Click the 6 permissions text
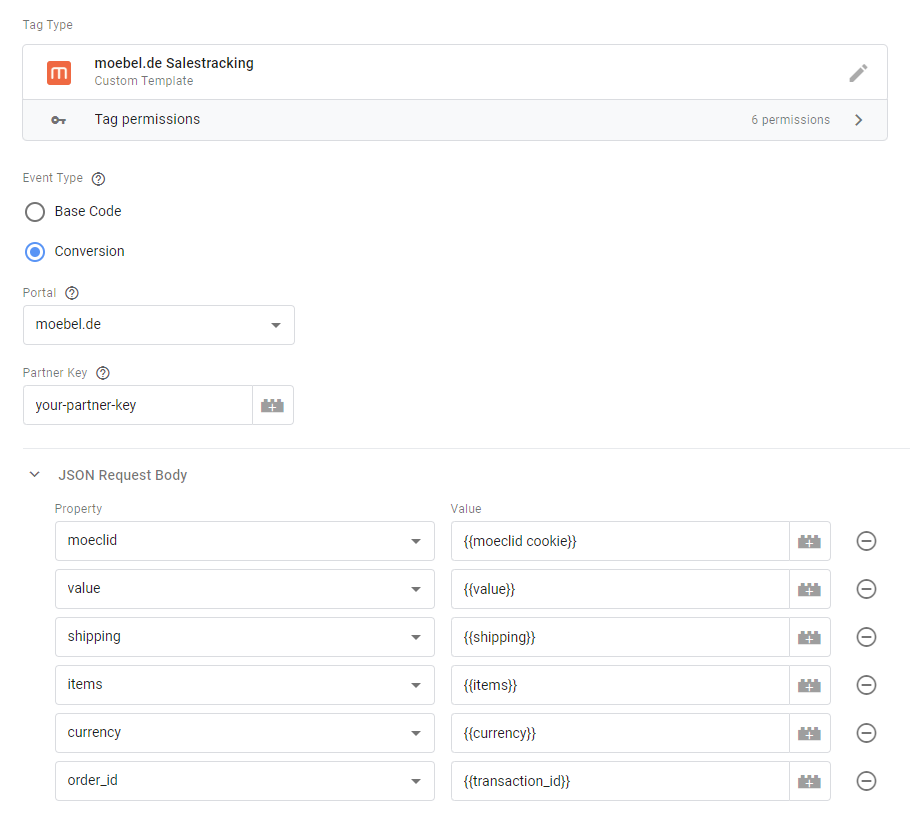 (790, 120)
